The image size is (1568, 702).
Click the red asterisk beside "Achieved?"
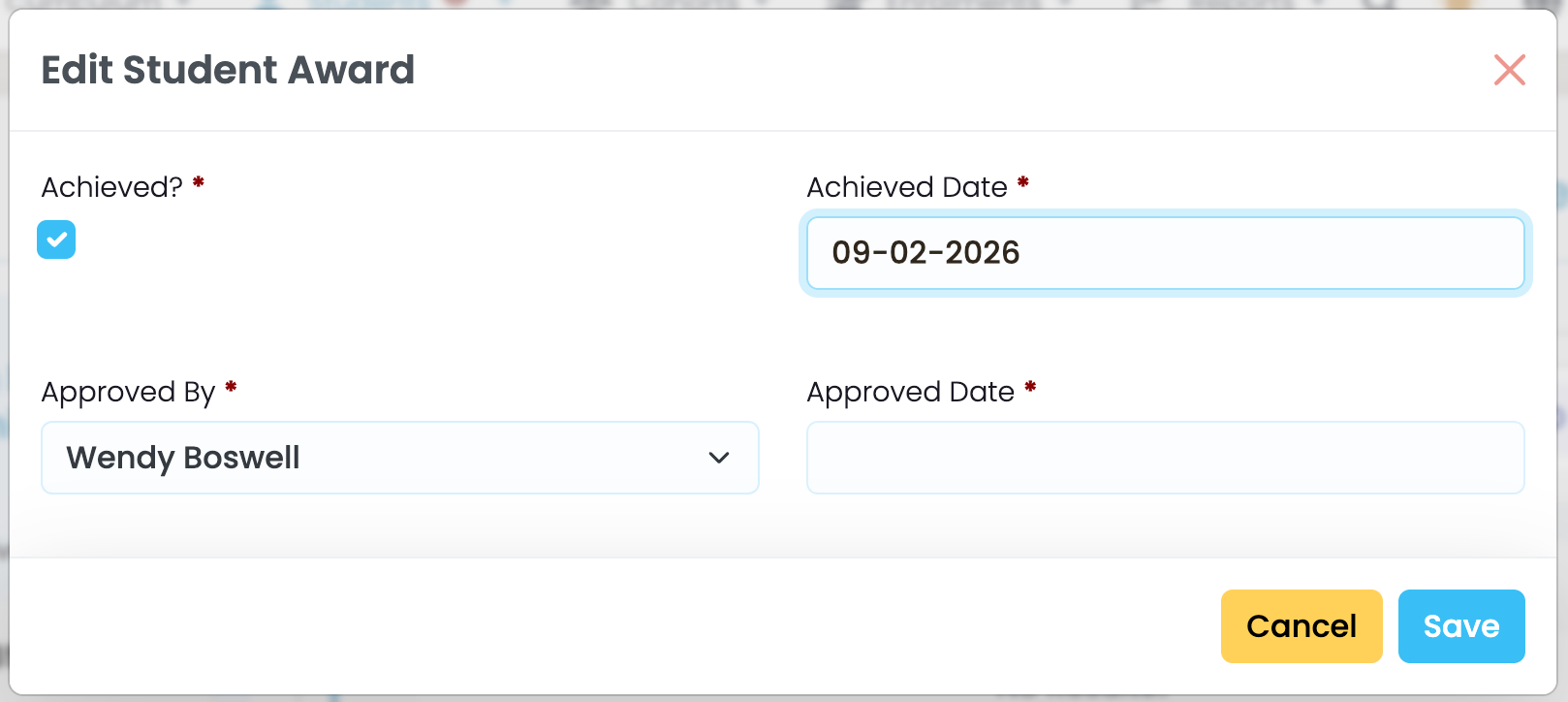pos(199,182)
